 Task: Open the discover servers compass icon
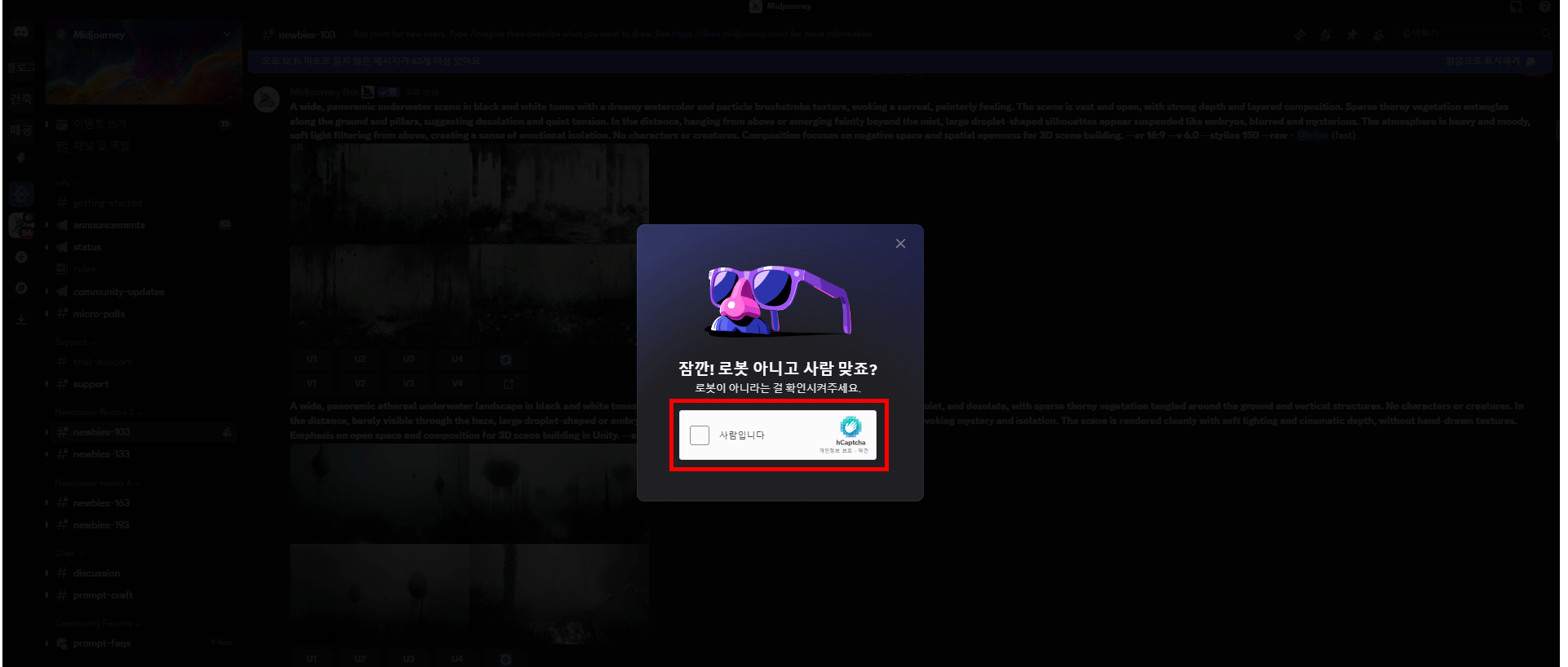[21, 288]
